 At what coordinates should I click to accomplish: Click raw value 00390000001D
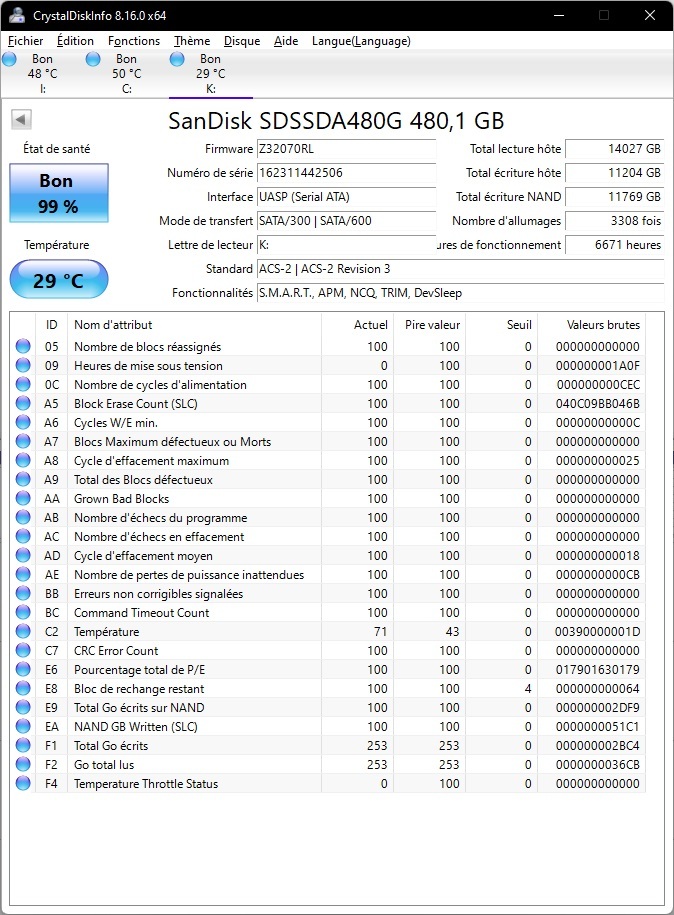(598, 631)
